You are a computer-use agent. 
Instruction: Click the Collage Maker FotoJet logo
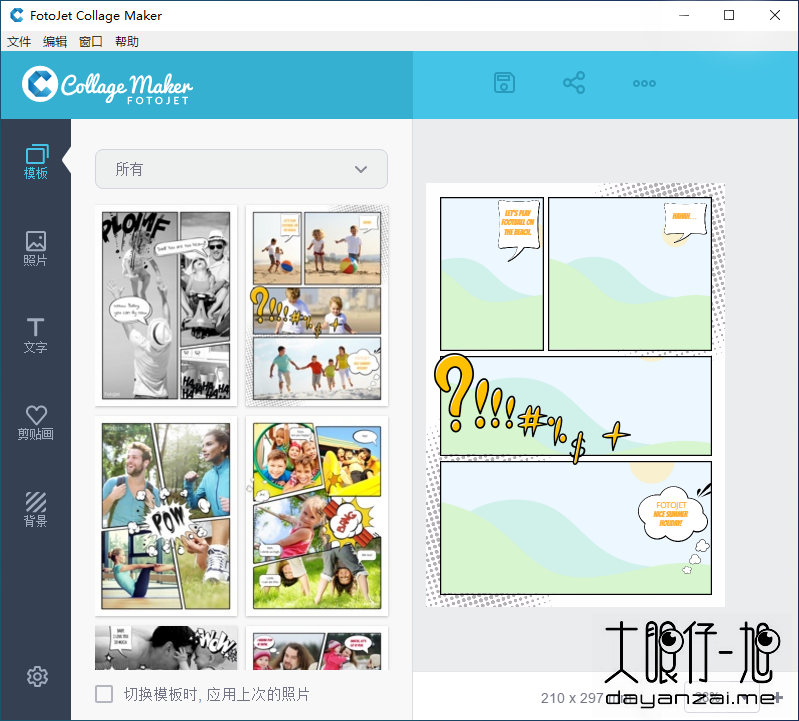(x=108, y=85)
